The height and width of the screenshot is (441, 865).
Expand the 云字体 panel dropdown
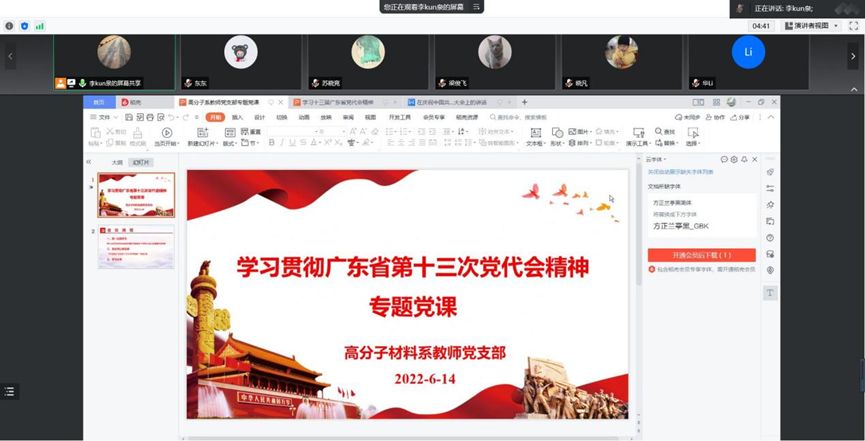tap(656, 160)
